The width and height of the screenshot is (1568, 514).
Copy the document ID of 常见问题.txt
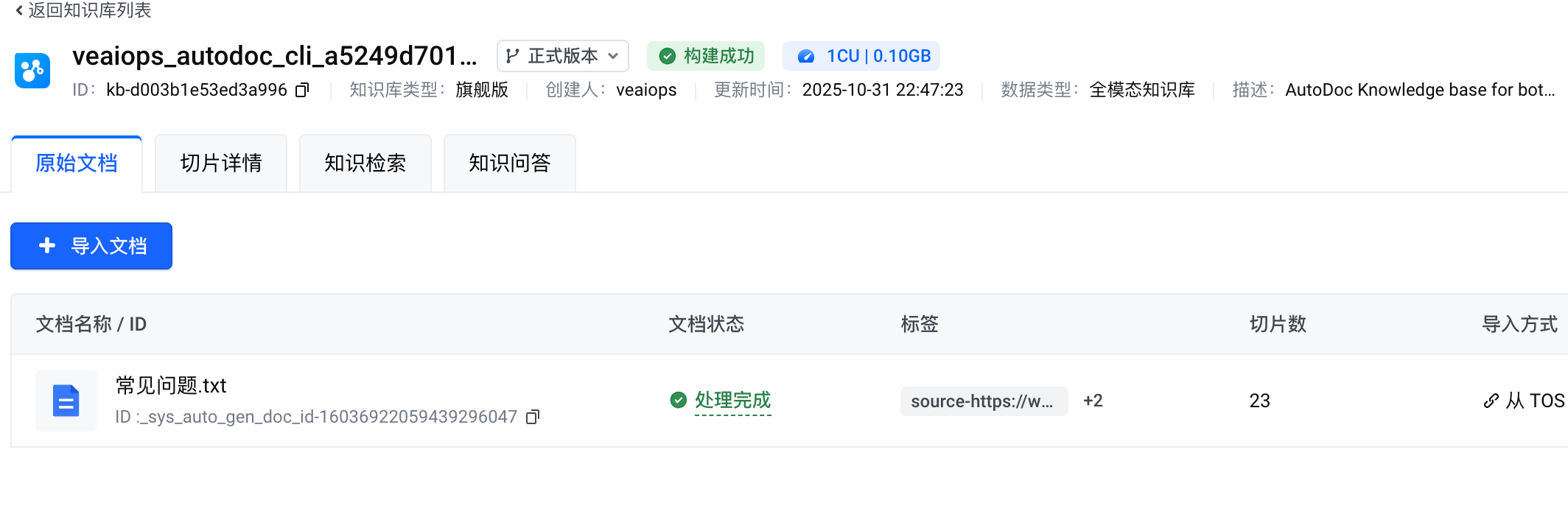click(x=533, y=418)
